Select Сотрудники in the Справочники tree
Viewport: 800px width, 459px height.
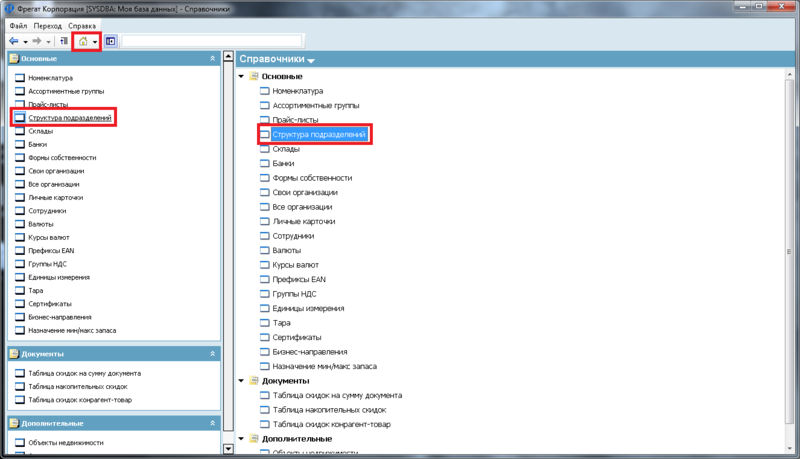pyautogui.click(x=293, y=236)
